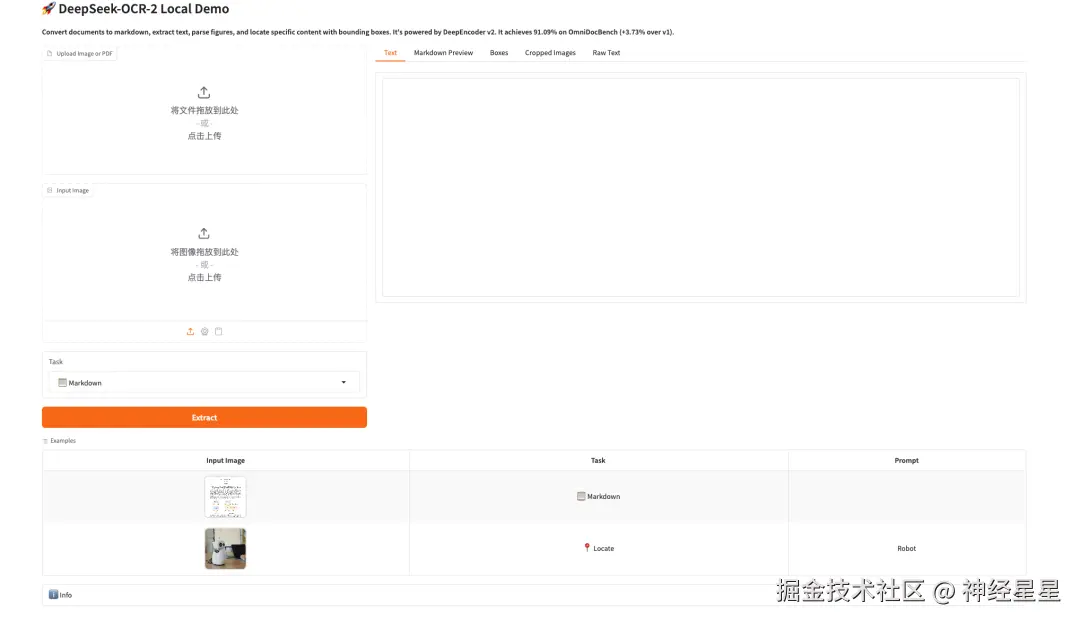
Task: Click the red pin icon beside Locate
Action: tap(587, 547)
